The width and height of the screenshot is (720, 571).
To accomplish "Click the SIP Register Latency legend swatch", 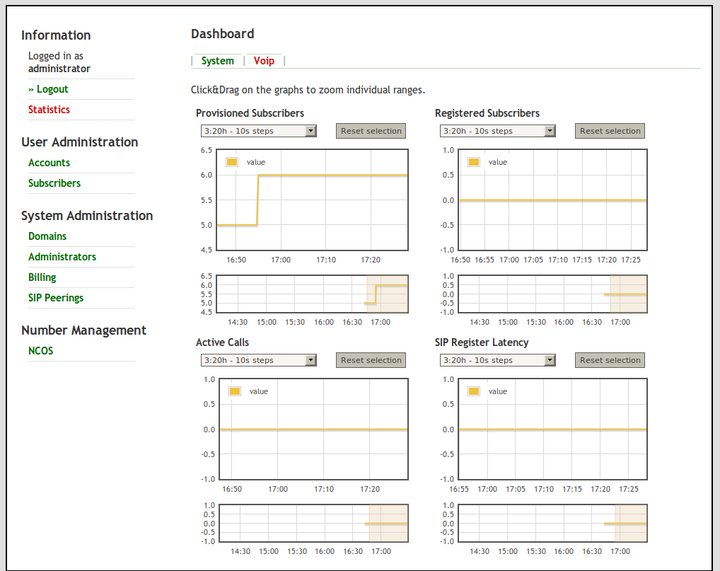I will pos(474,391).
